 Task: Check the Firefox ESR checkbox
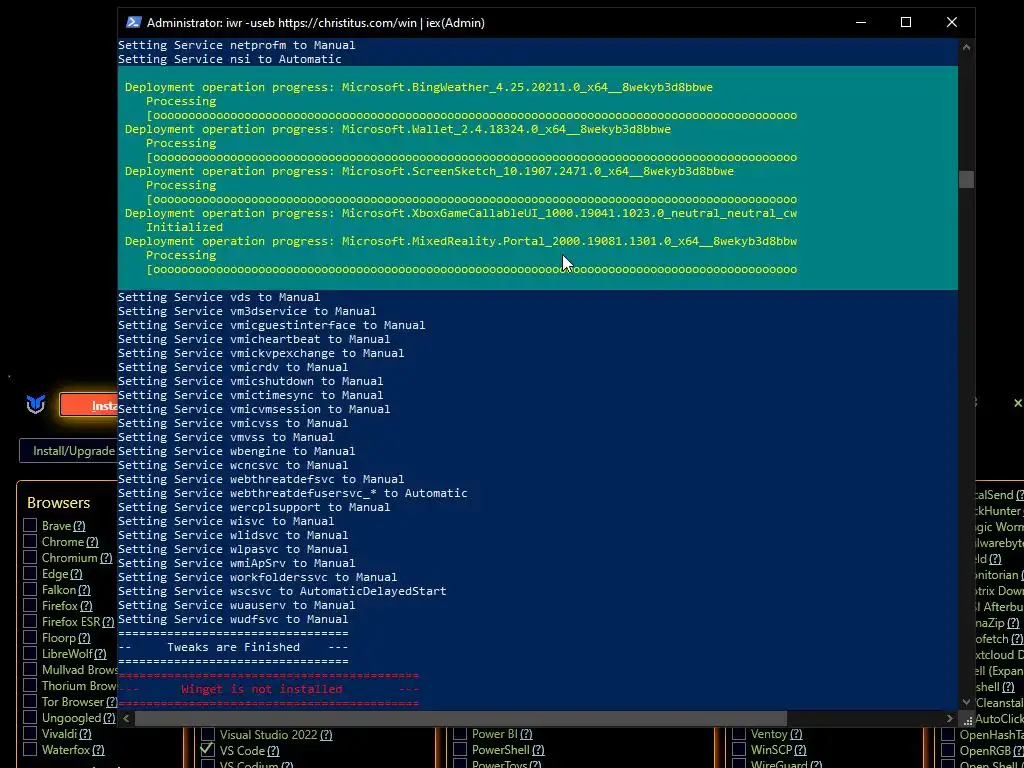coord(30,621)
